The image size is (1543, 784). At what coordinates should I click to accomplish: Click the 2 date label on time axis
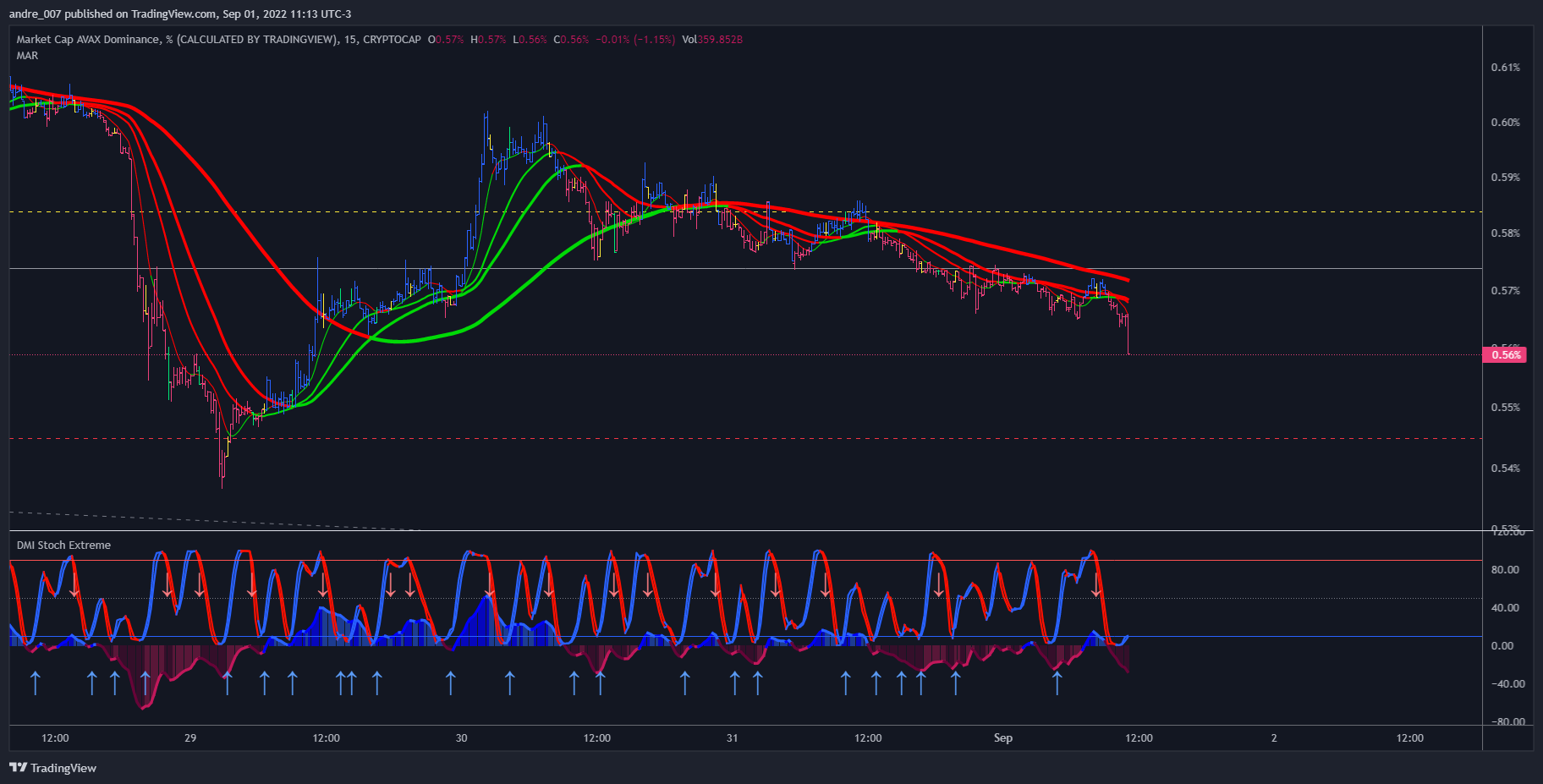(x=1274, y=738)
